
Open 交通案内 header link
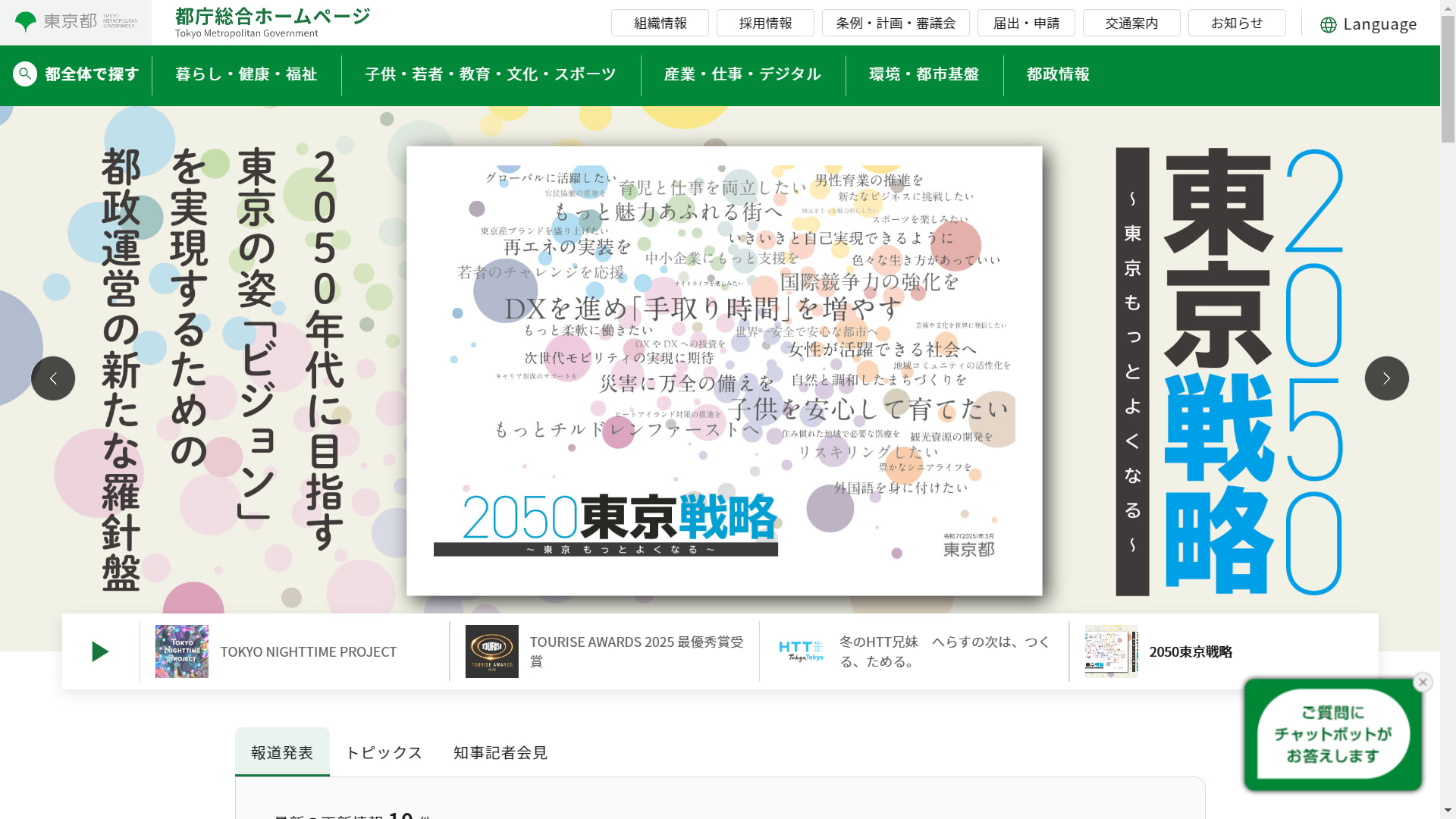(1131, 24)
